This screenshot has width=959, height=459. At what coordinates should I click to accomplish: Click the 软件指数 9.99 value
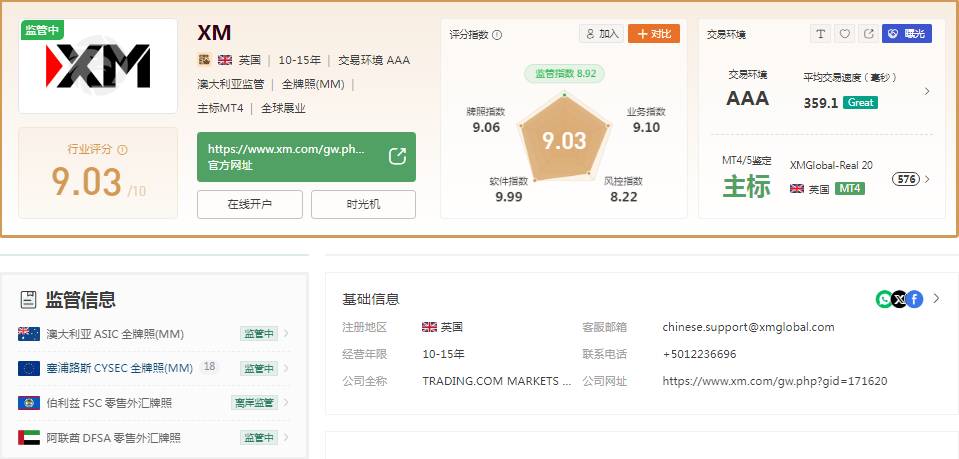pyautogui.click(x=509, y=196)
